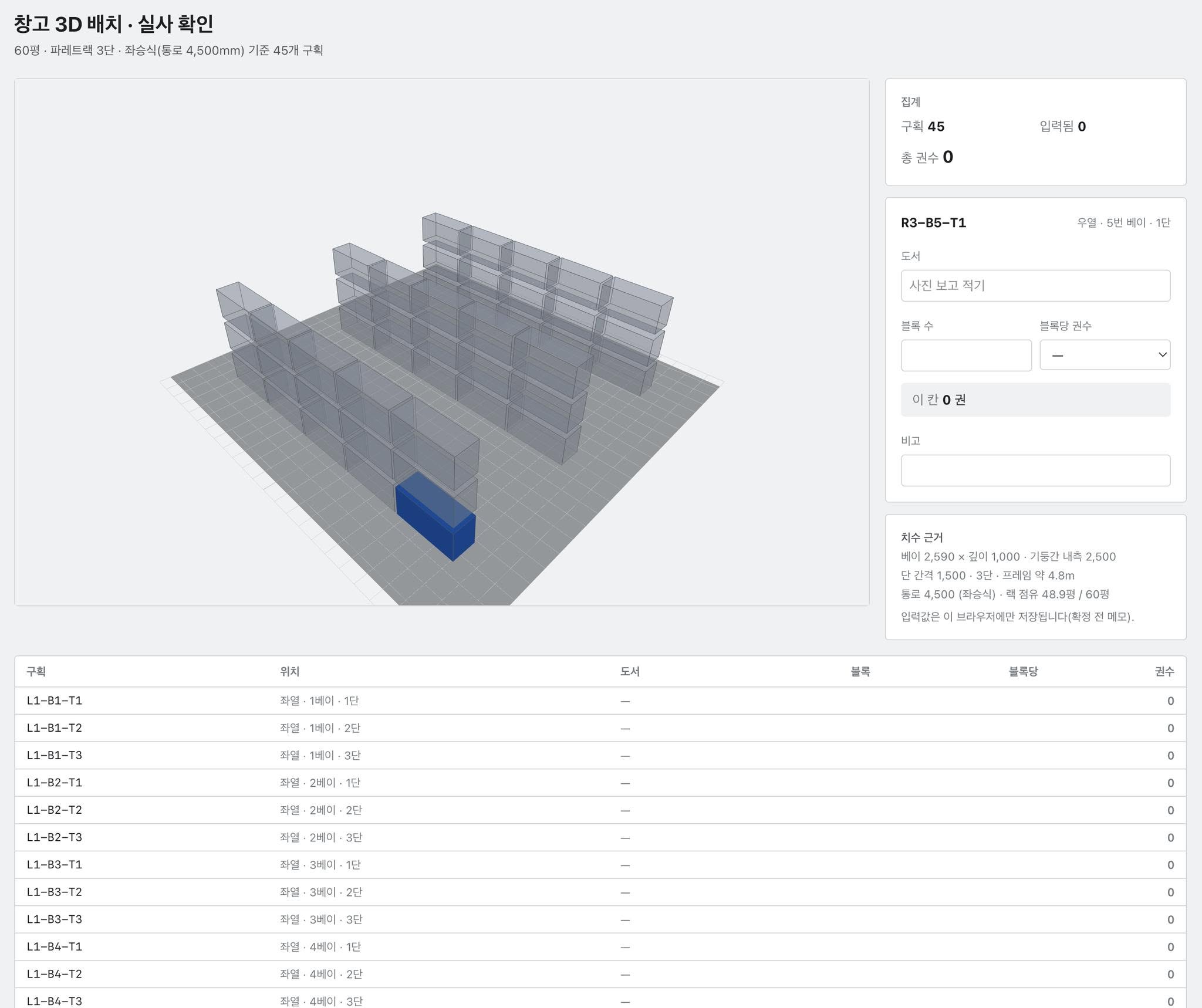Click the 이 칸 0 권 summary box
Viewport: 1202px width, 1008px height.
click(1035, 400)
